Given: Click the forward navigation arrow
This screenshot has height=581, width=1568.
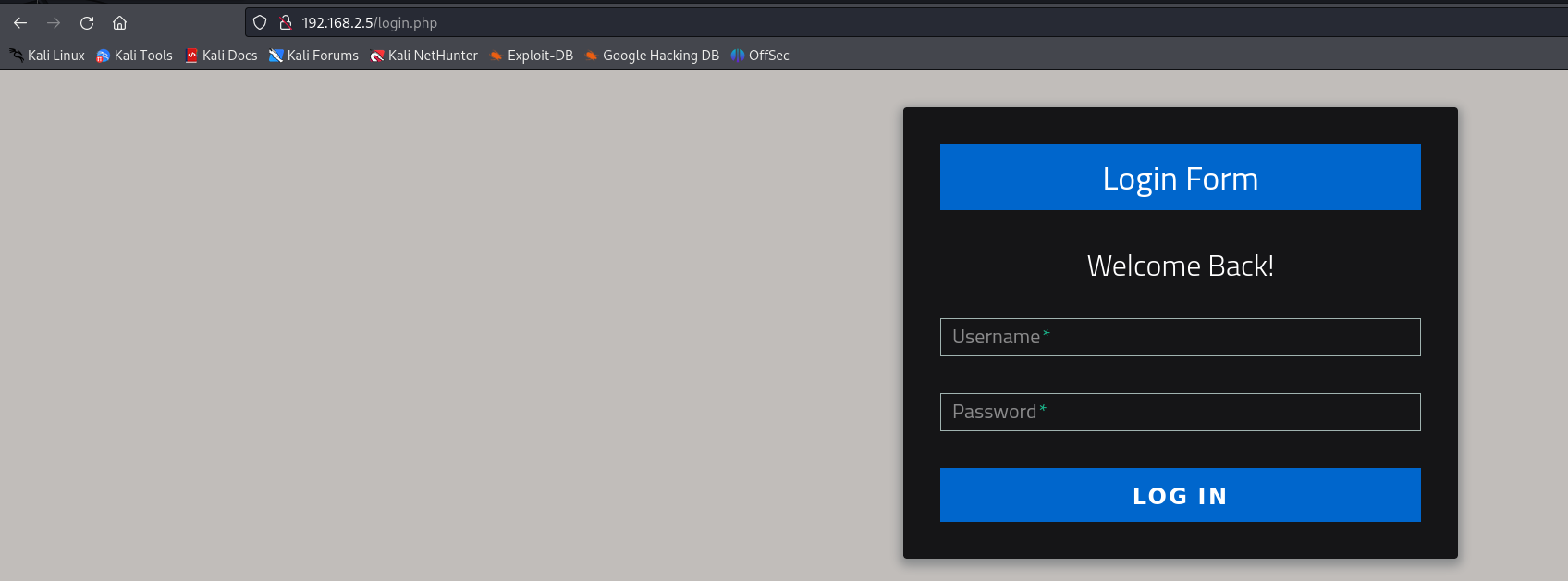Looking at the screenshot, I should pyautogui.click(x=54, y=23).
